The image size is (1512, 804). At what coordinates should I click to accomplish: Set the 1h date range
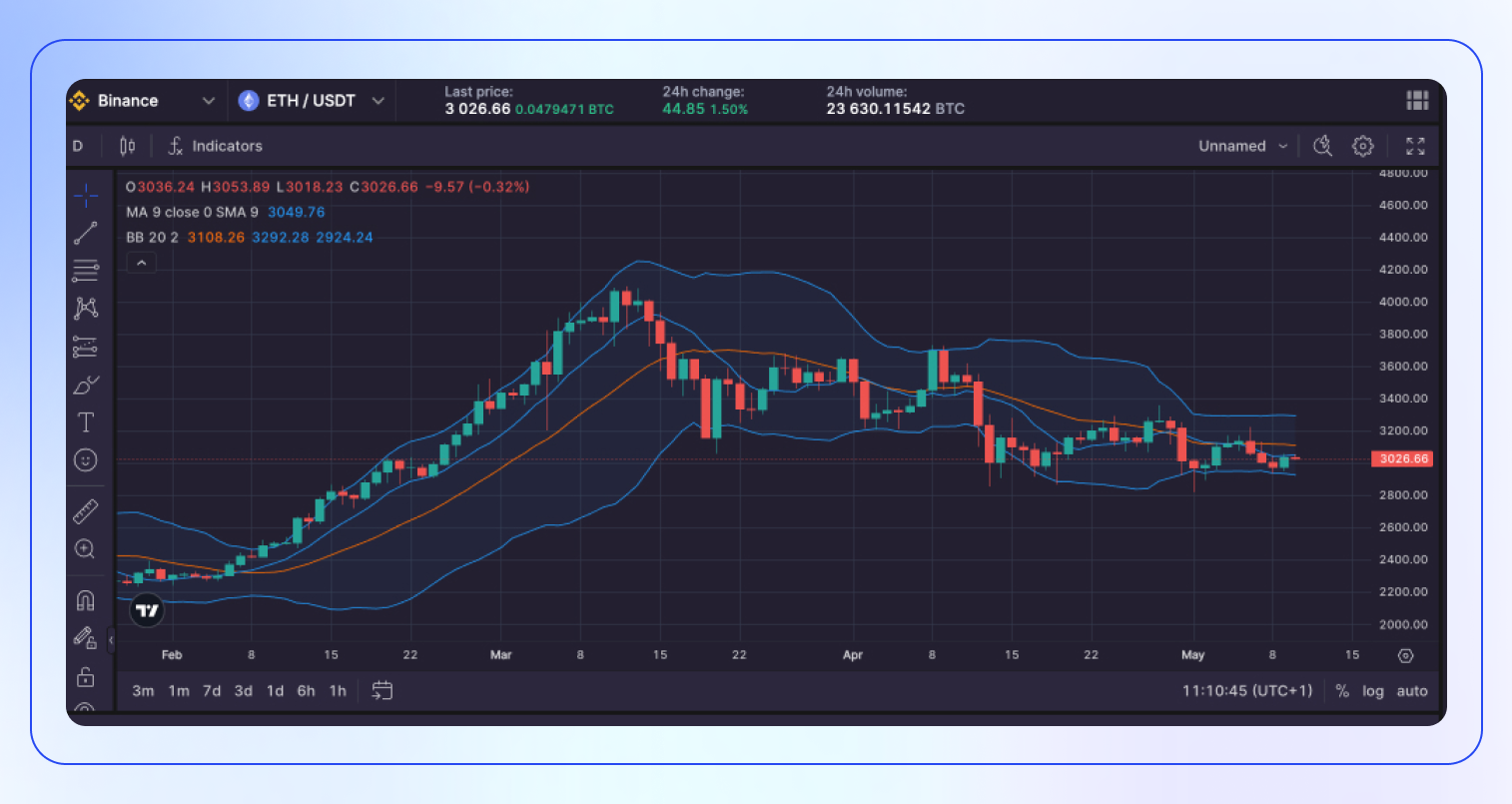[338, 691]
